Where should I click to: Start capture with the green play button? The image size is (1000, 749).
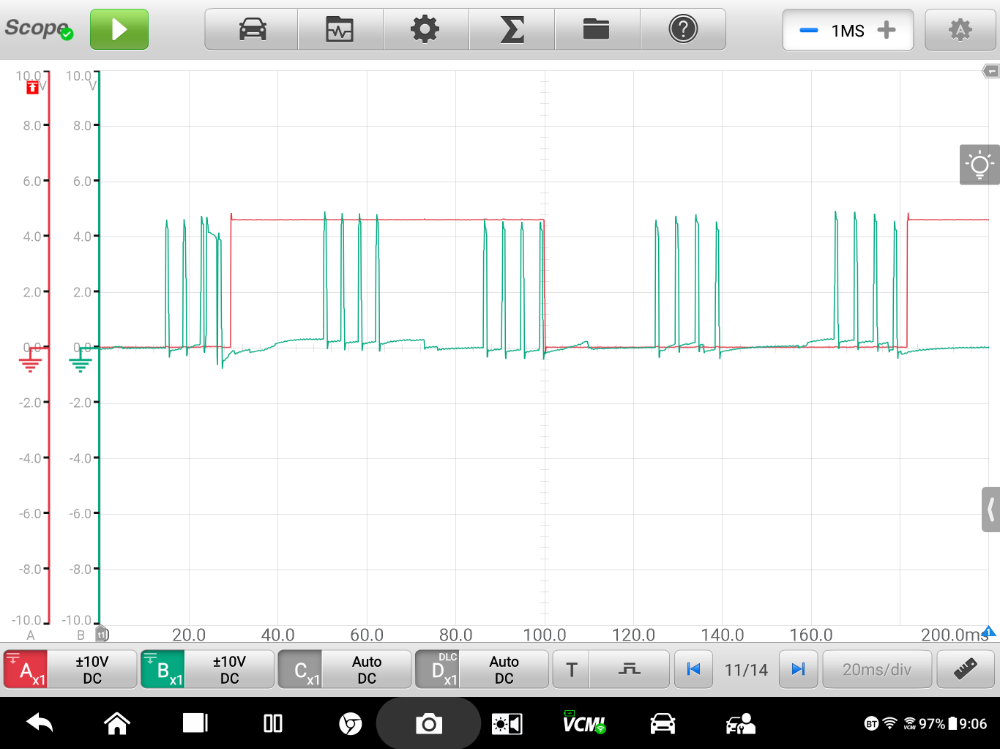point(119,30)
